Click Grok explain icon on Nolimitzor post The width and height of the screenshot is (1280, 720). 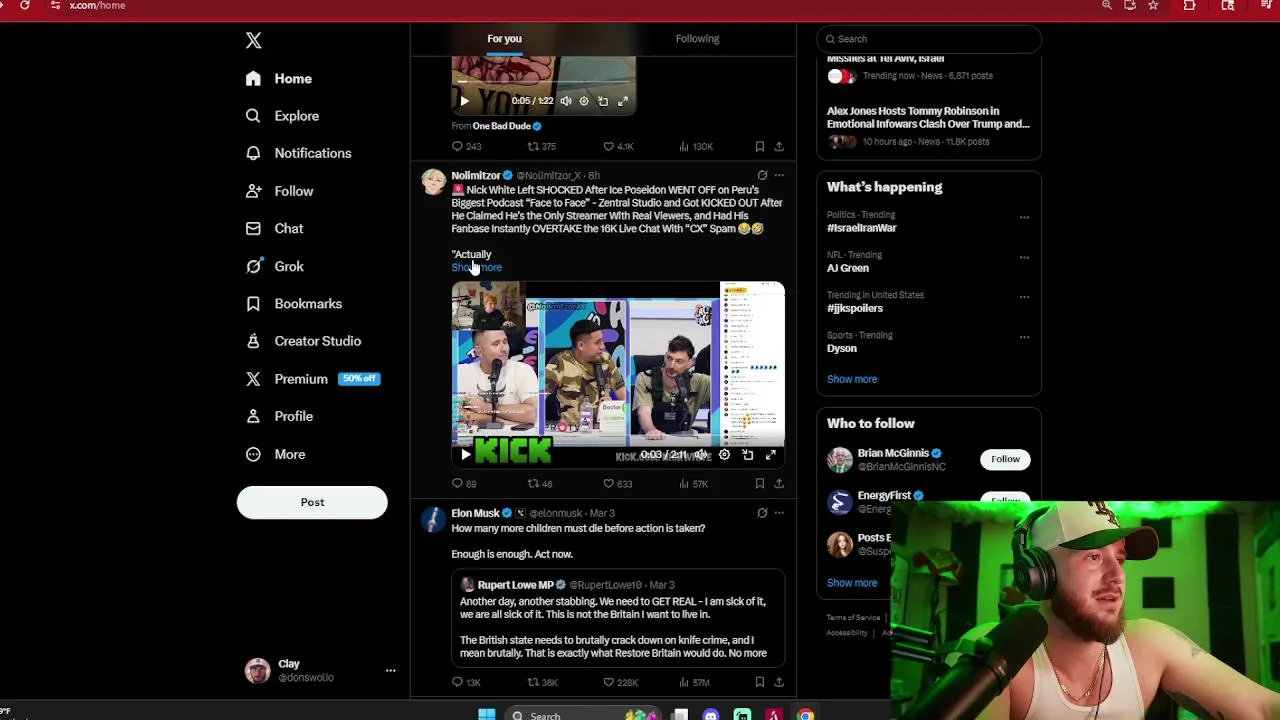click(762, 175)
